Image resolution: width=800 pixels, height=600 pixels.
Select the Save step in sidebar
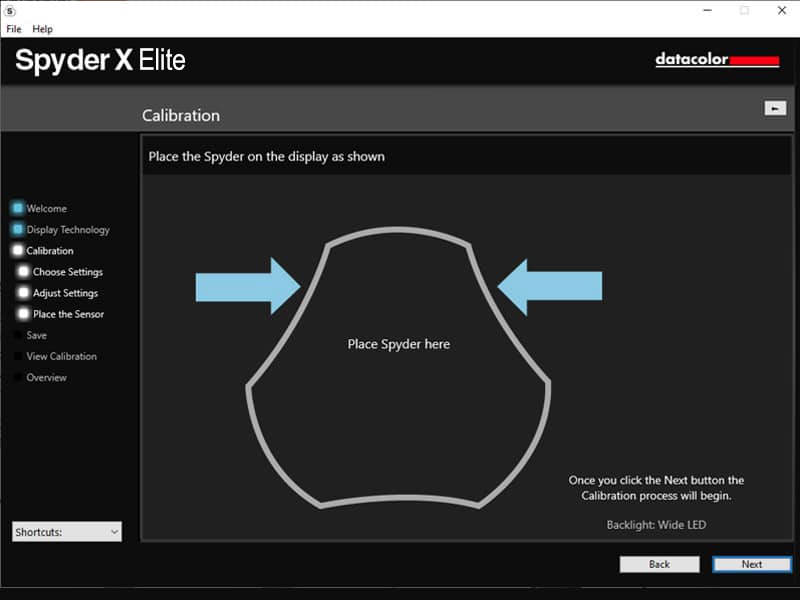37,335
